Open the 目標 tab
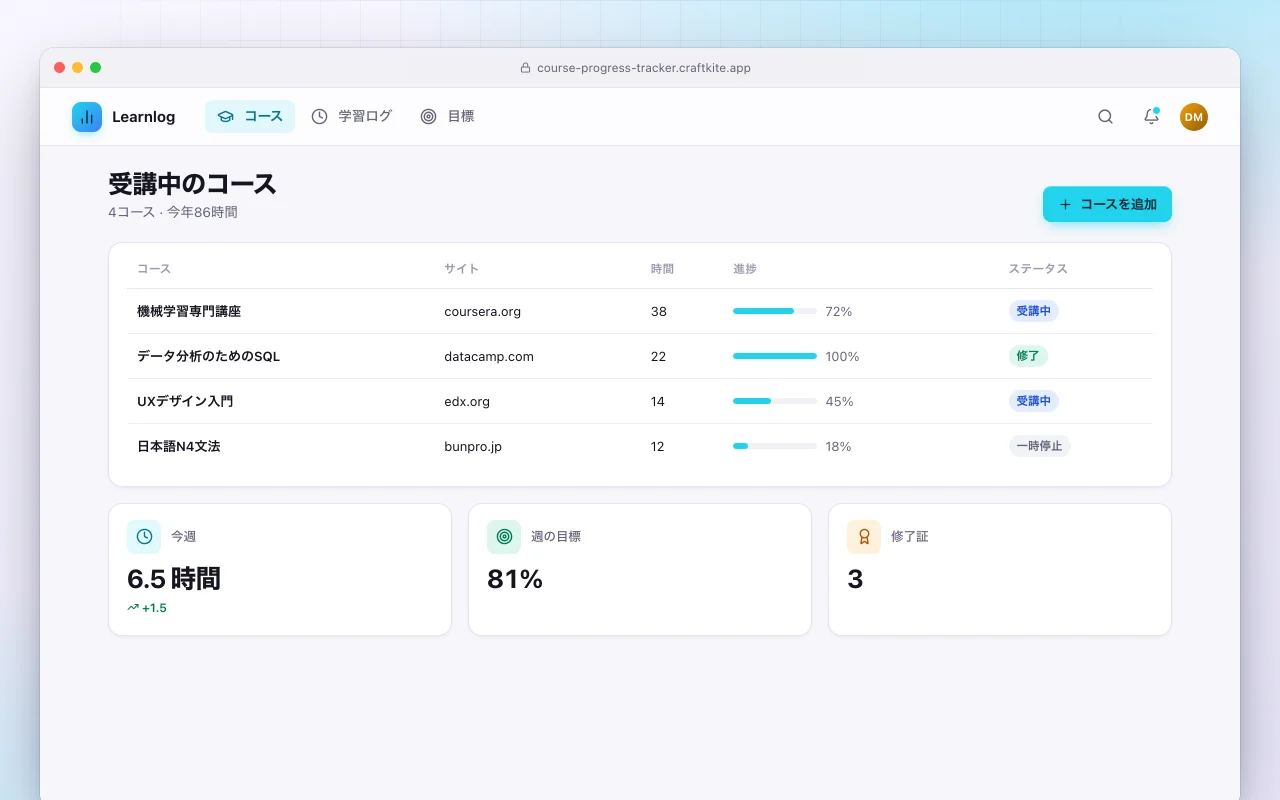This screenshot has height=800, width=1280. point(447,117)
